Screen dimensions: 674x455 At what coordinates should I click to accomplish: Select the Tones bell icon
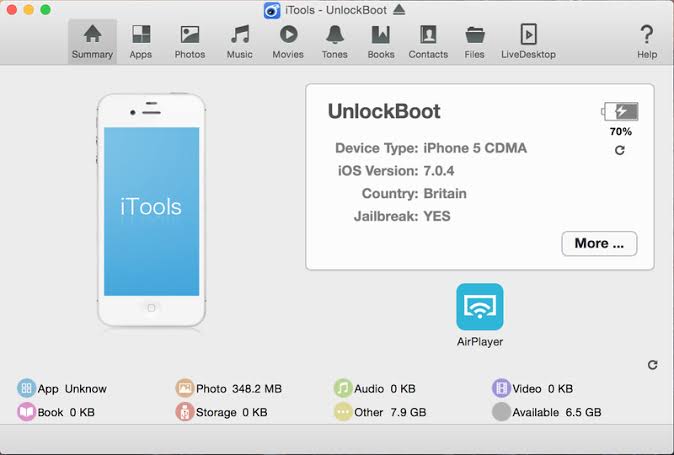click(x=335, y=34)
